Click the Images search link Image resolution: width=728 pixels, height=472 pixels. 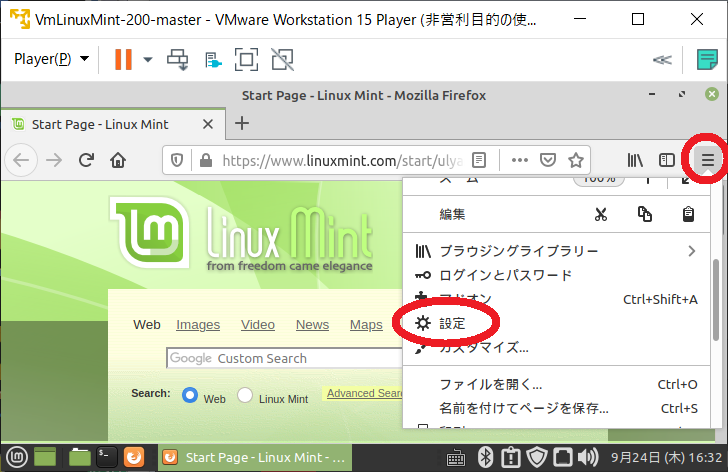[x=198, y=325]
